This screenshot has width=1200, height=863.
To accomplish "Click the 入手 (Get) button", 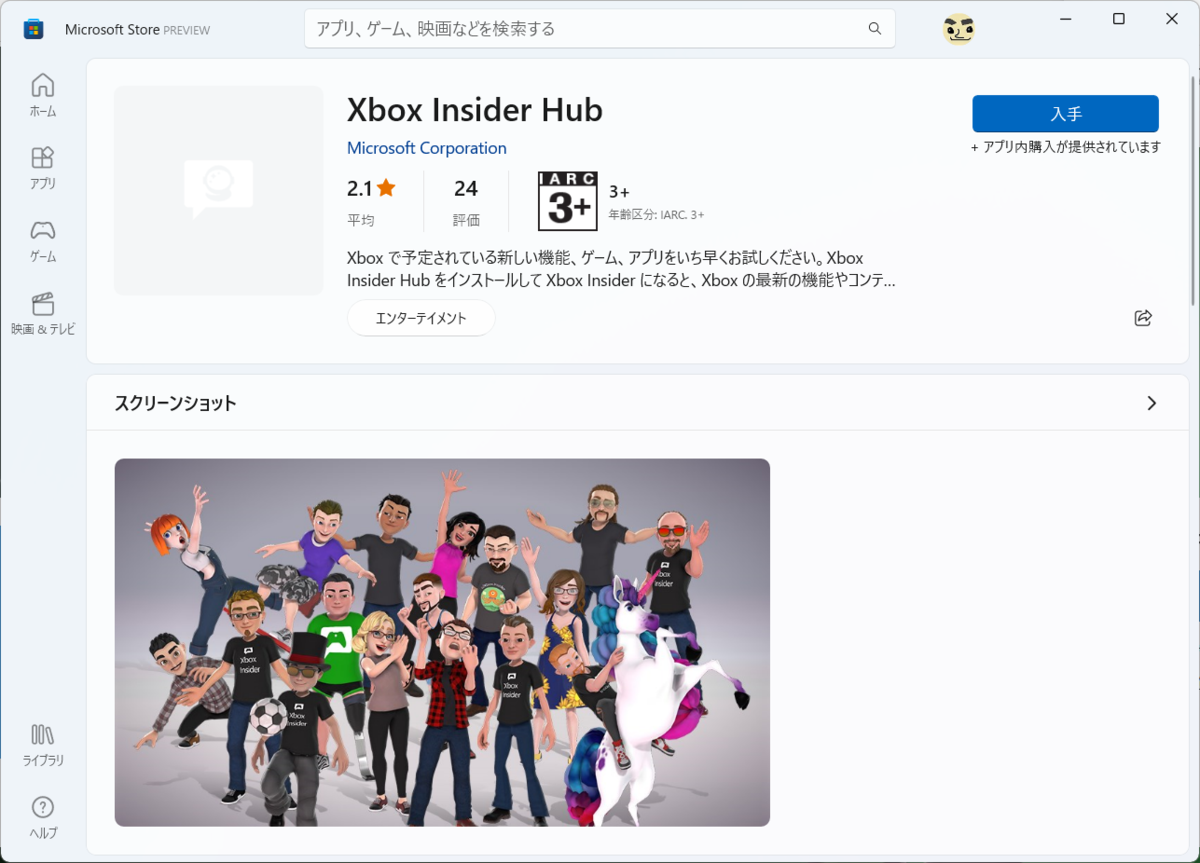I will pyautogui.click(x=1065, y=114).
